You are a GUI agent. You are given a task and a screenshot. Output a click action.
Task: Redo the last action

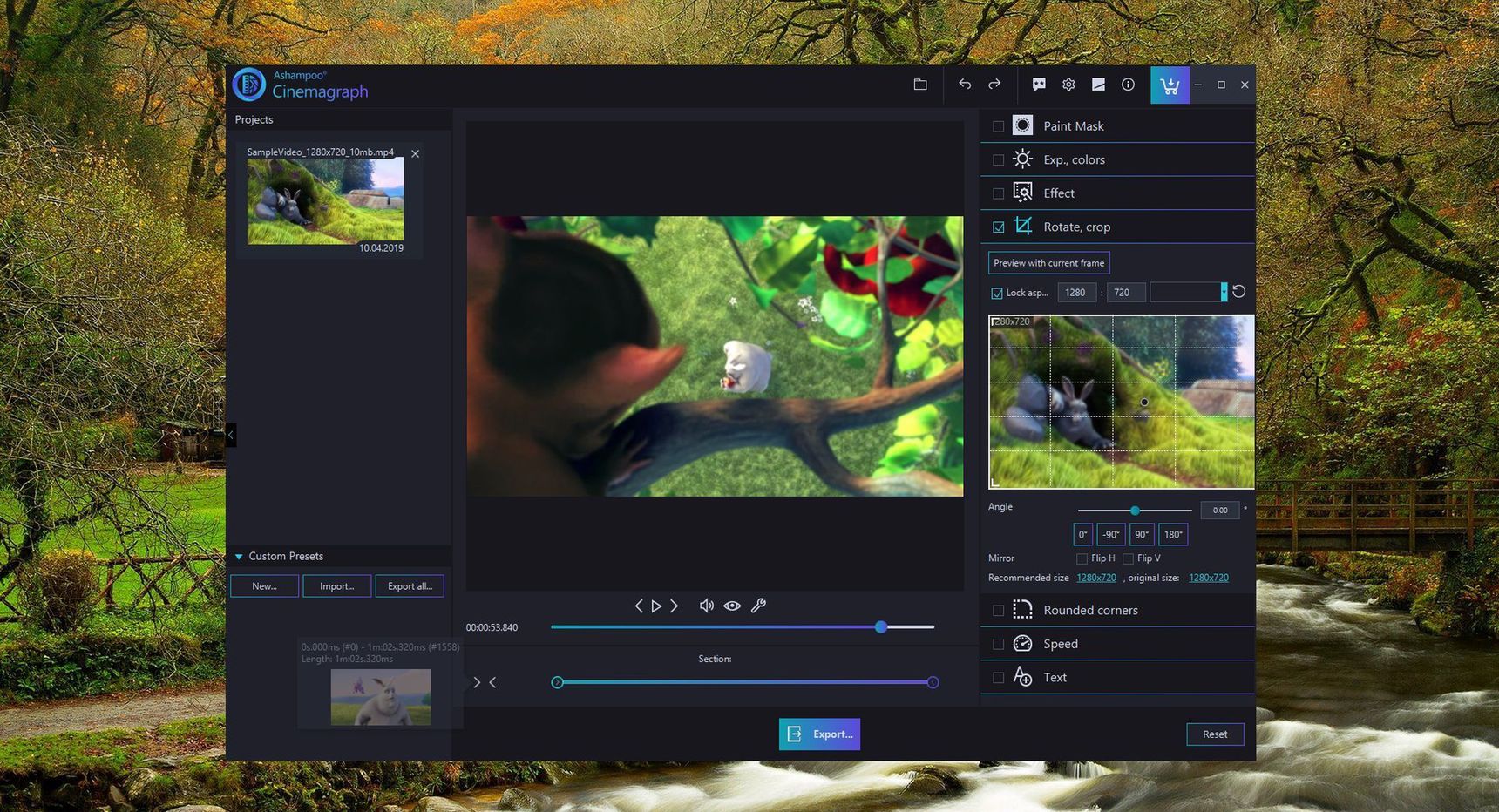(994, 85)
